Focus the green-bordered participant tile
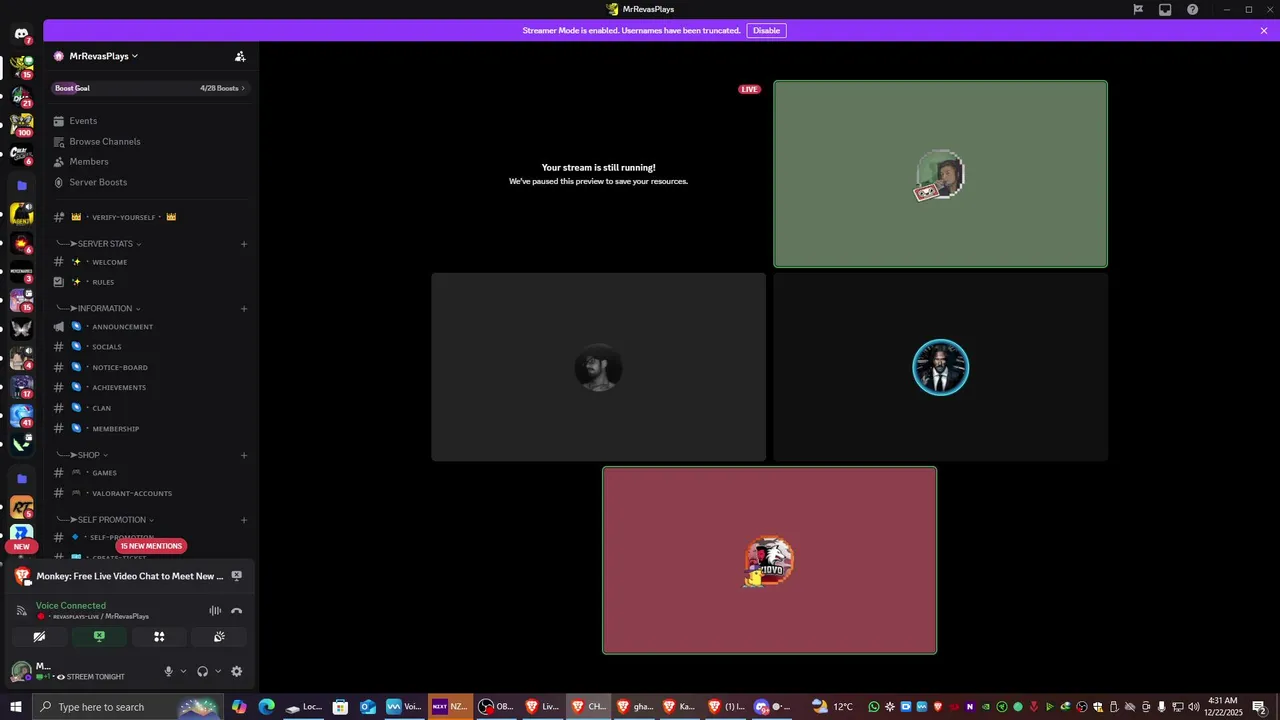 coord(940,174)
